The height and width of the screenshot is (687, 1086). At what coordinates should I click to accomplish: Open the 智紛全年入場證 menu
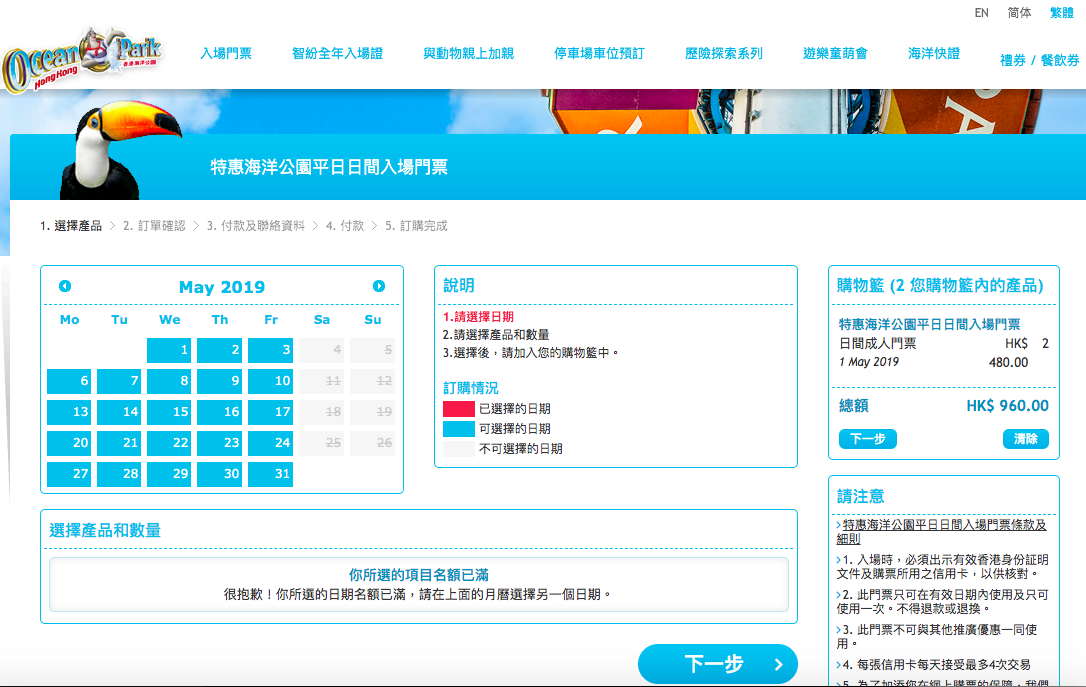[x=337, y=53]
